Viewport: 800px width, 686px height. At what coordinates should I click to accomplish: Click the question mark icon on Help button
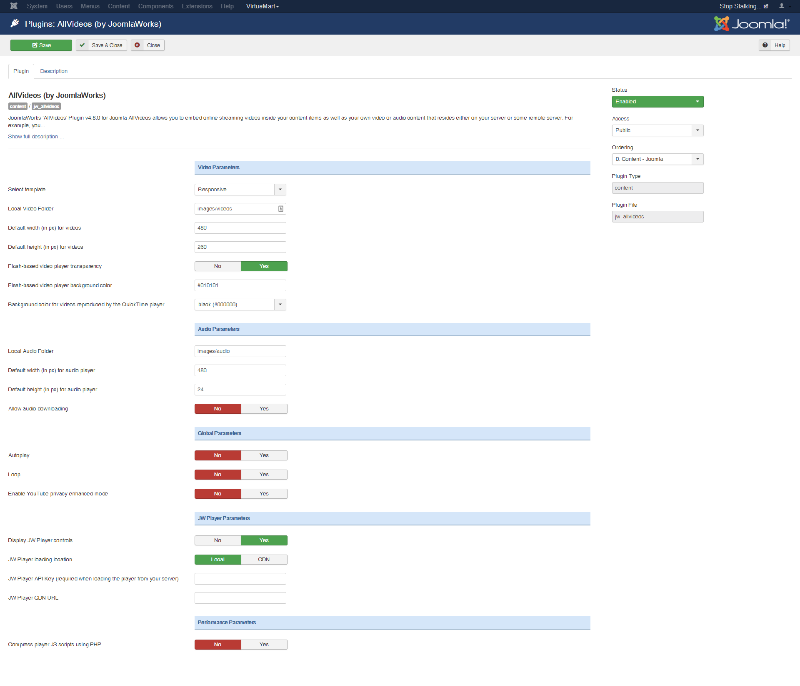click(765, 45)
